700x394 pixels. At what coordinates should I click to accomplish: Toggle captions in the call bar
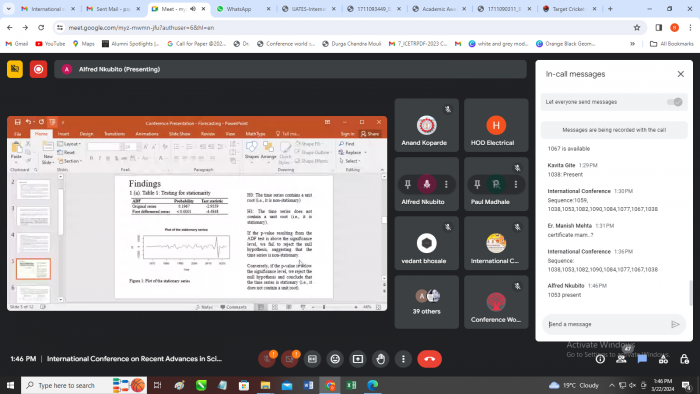[312, 359]
